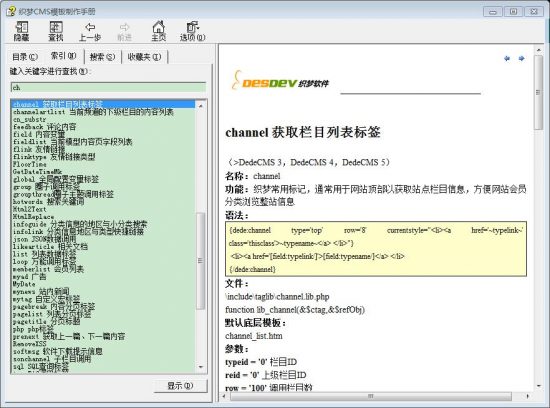The height and width of the screenshot is (408, 550).
Task: Select 'softmsg 软件下载提示信息' index entry
Action: pos(58,352)
